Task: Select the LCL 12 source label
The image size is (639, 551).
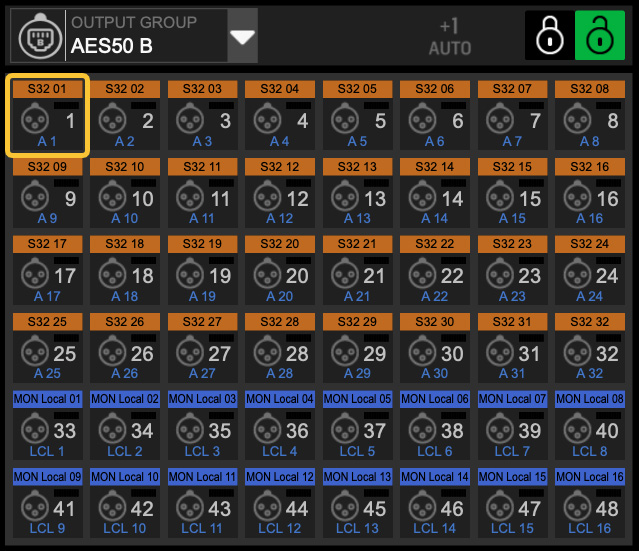Action: pyautogui.click(x=280, y=528)
